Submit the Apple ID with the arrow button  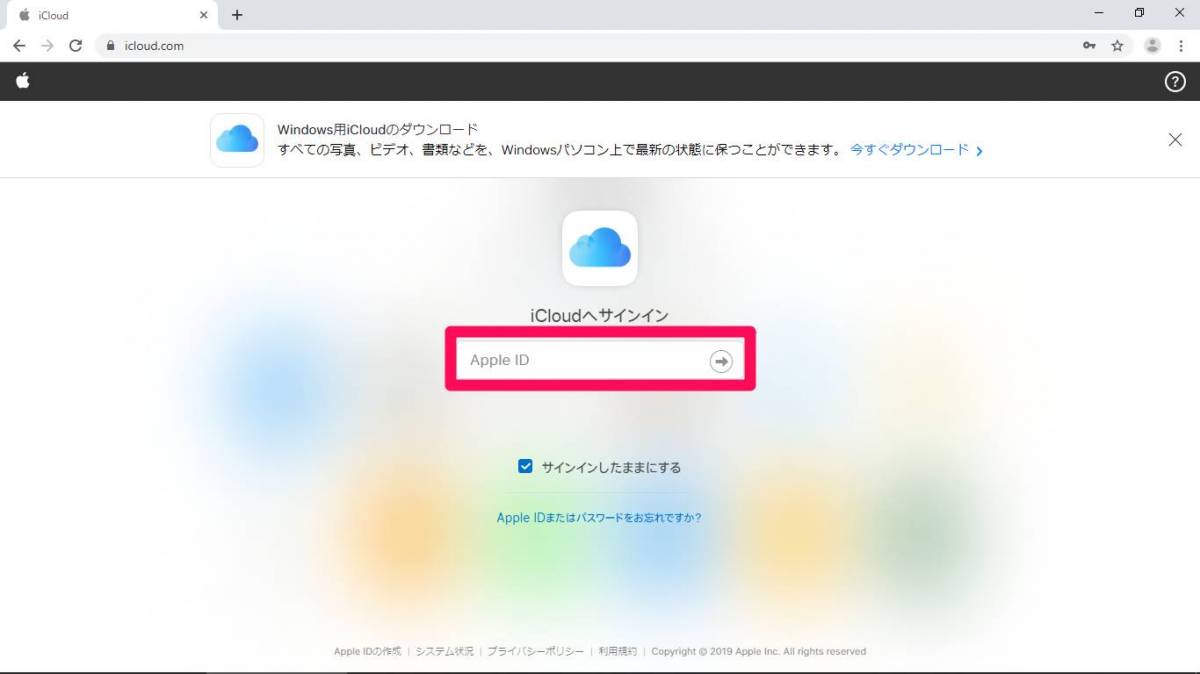click(721, 360)
